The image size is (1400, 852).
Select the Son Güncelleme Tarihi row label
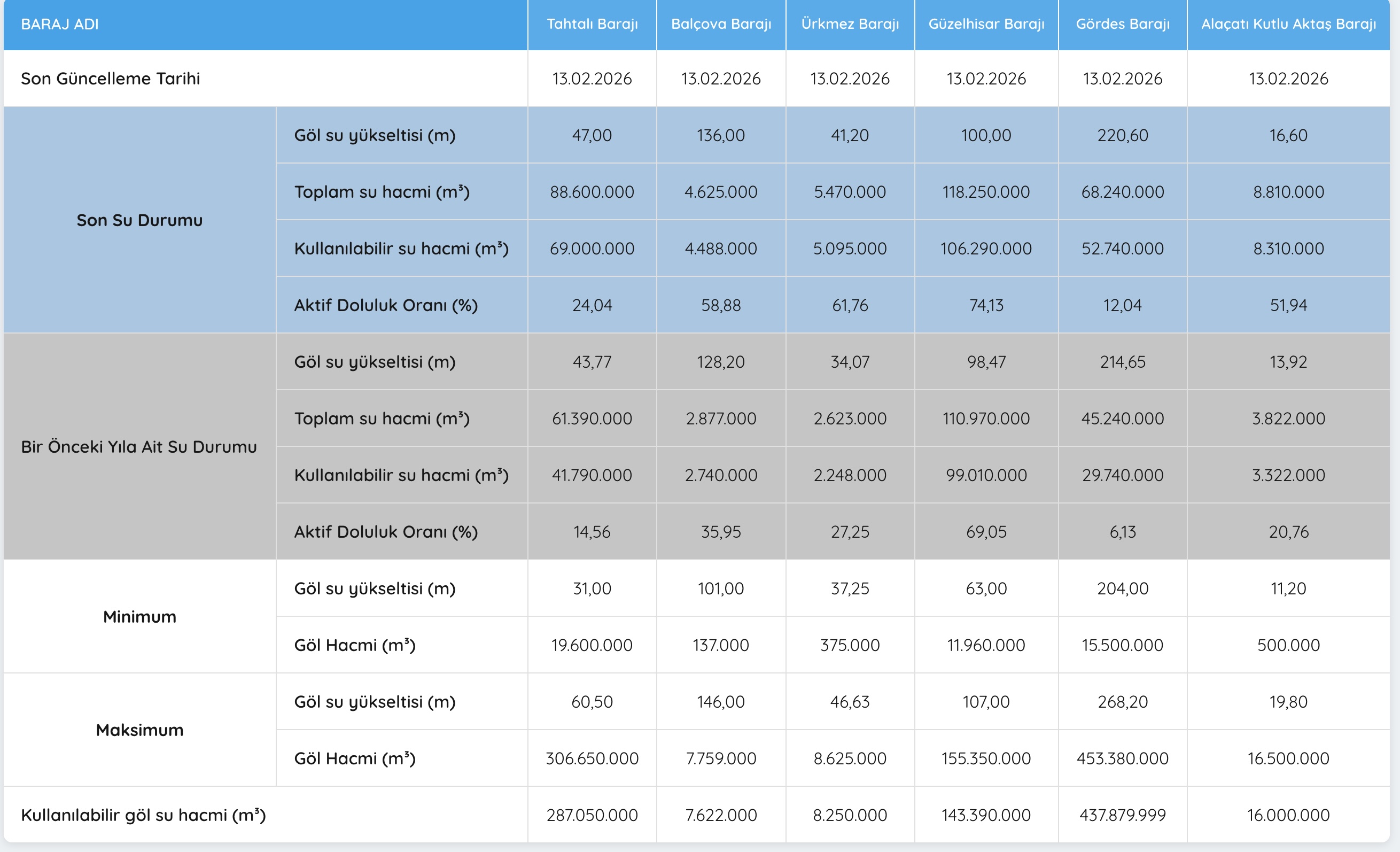[x=110, y=79]
